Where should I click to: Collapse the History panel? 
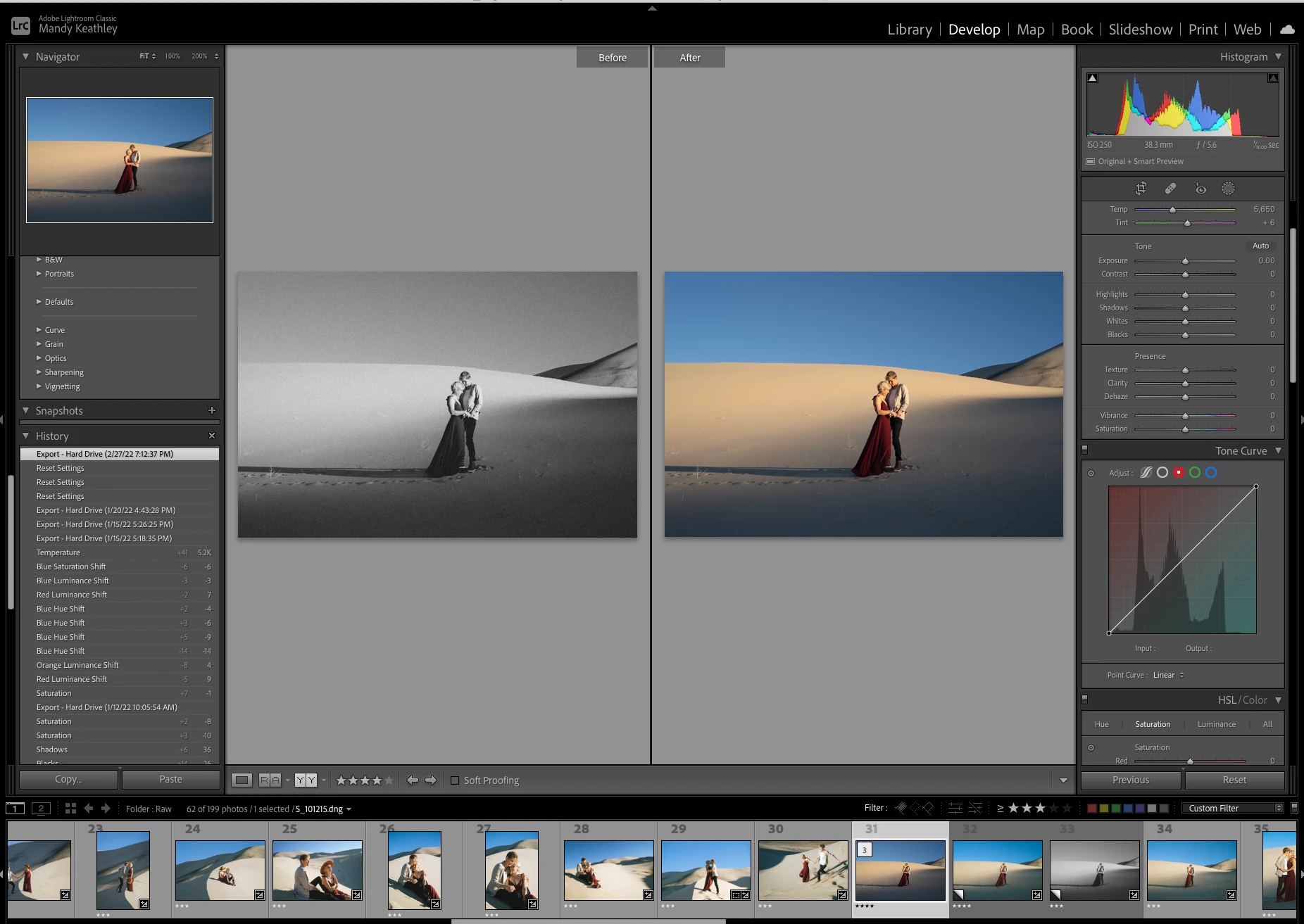pos(26,436)
